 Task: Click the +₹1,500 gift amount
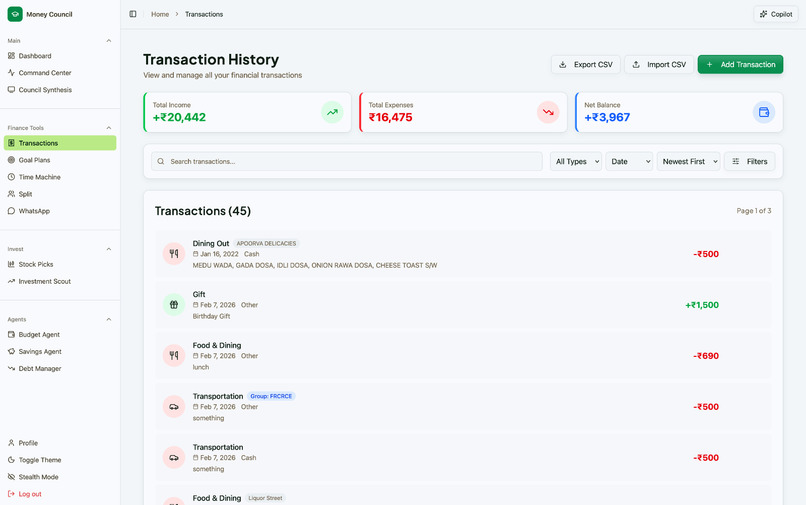click(x=702, y=305)
